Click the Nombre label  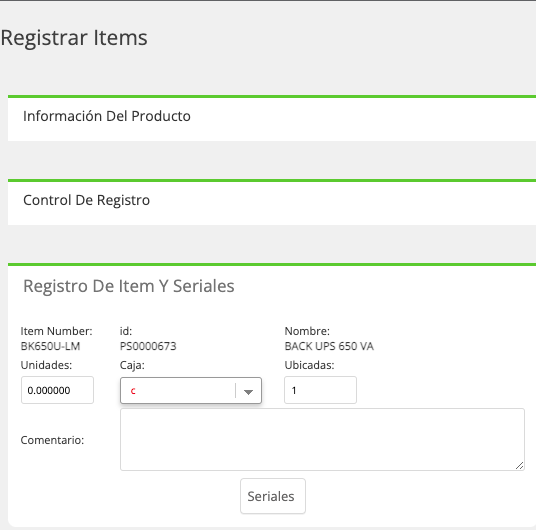point(307,331)
